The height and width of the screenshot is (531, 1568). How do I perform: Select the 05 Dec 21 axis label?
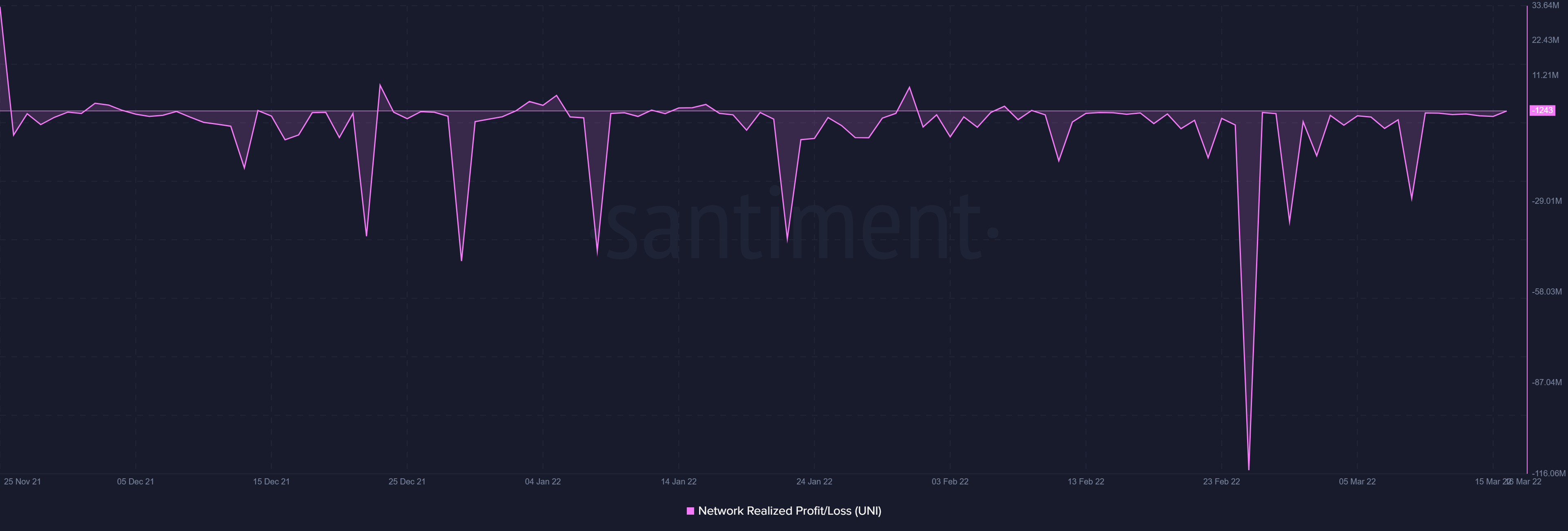pos(135,482)
